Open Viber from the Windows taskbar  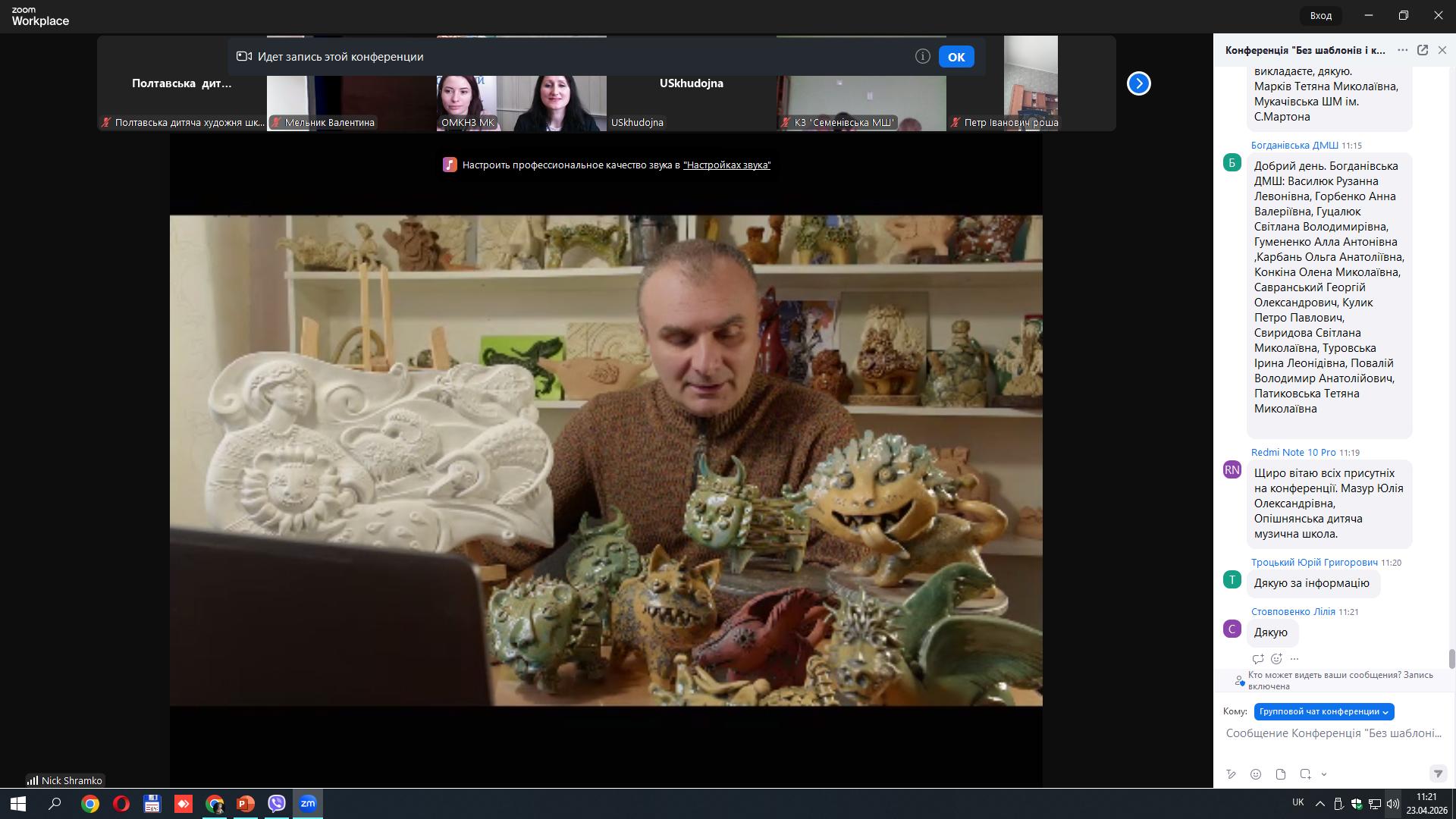[x=276, y=804]
